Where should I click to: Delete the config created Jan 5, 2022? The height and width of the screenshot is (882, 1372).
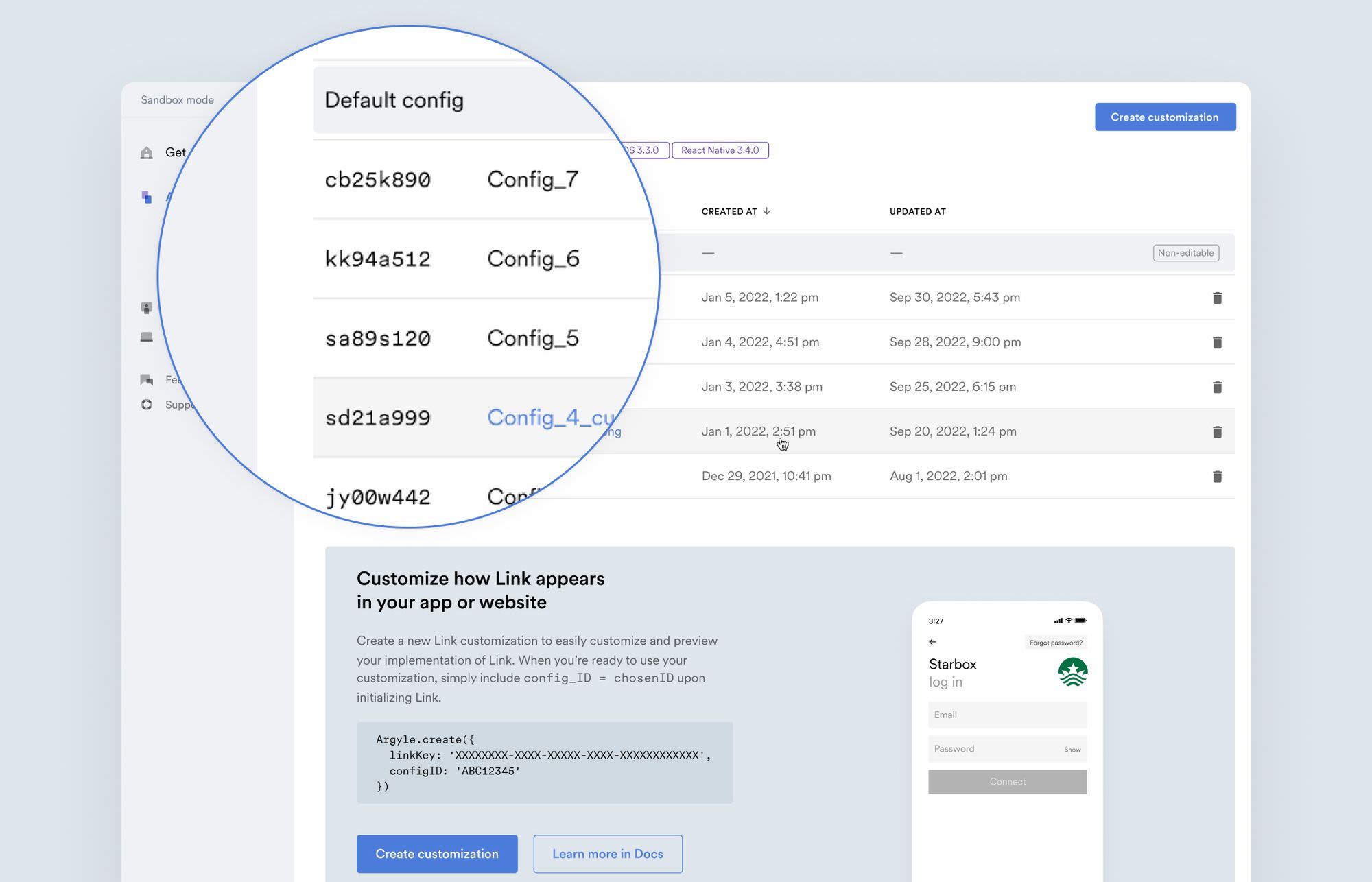tap(1217, 298)
